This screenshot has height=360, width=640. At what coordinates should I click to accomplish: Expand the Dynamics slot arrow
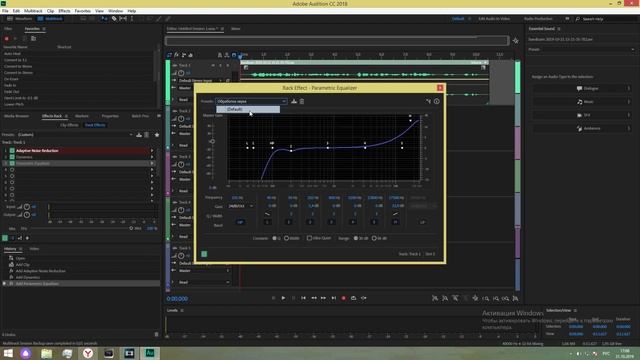coord(152,157)
